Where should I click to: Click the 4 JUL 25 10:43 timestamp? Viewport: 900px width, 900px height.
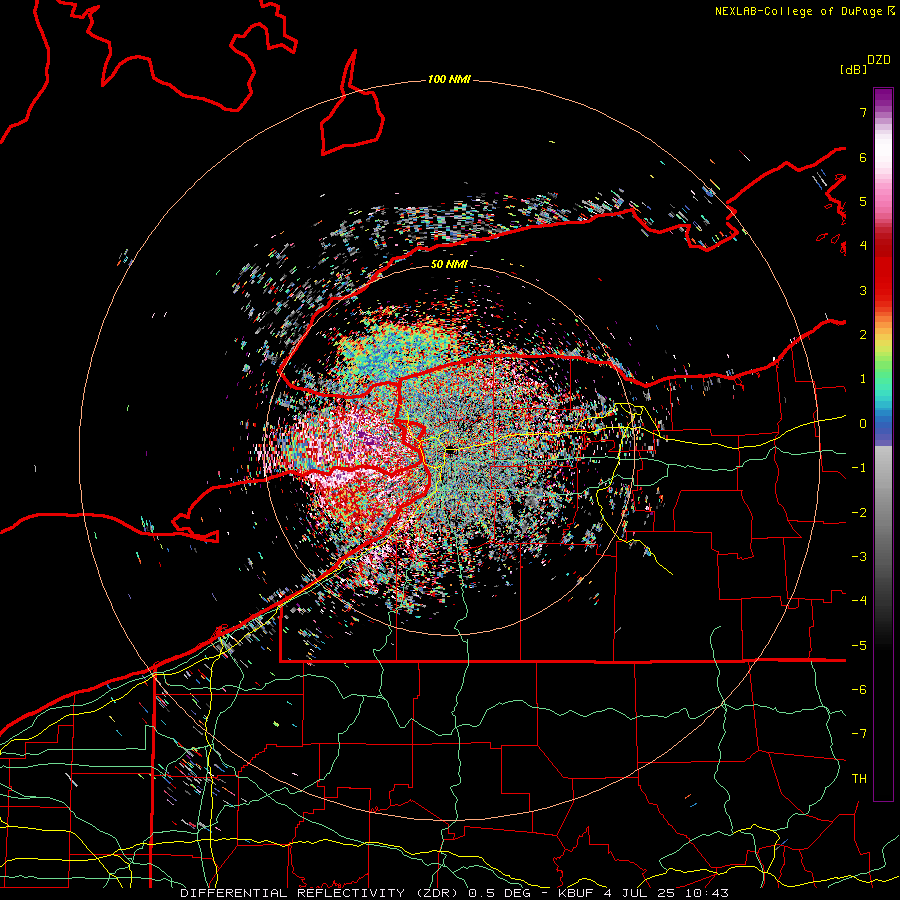666,893
